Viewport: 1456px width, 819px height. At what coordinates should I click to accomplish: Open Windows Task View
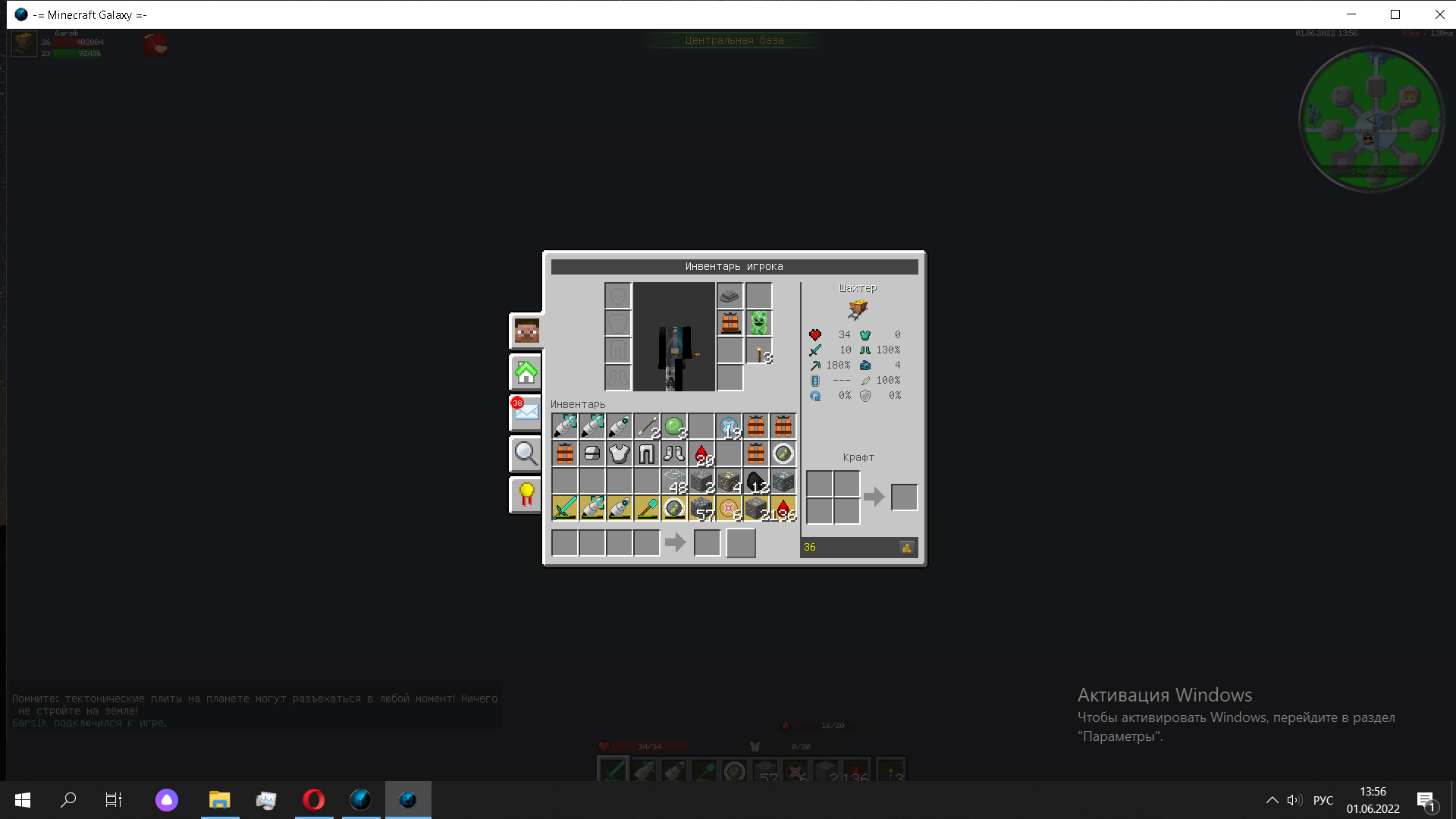pyautogui.click(x=114, y=800)
